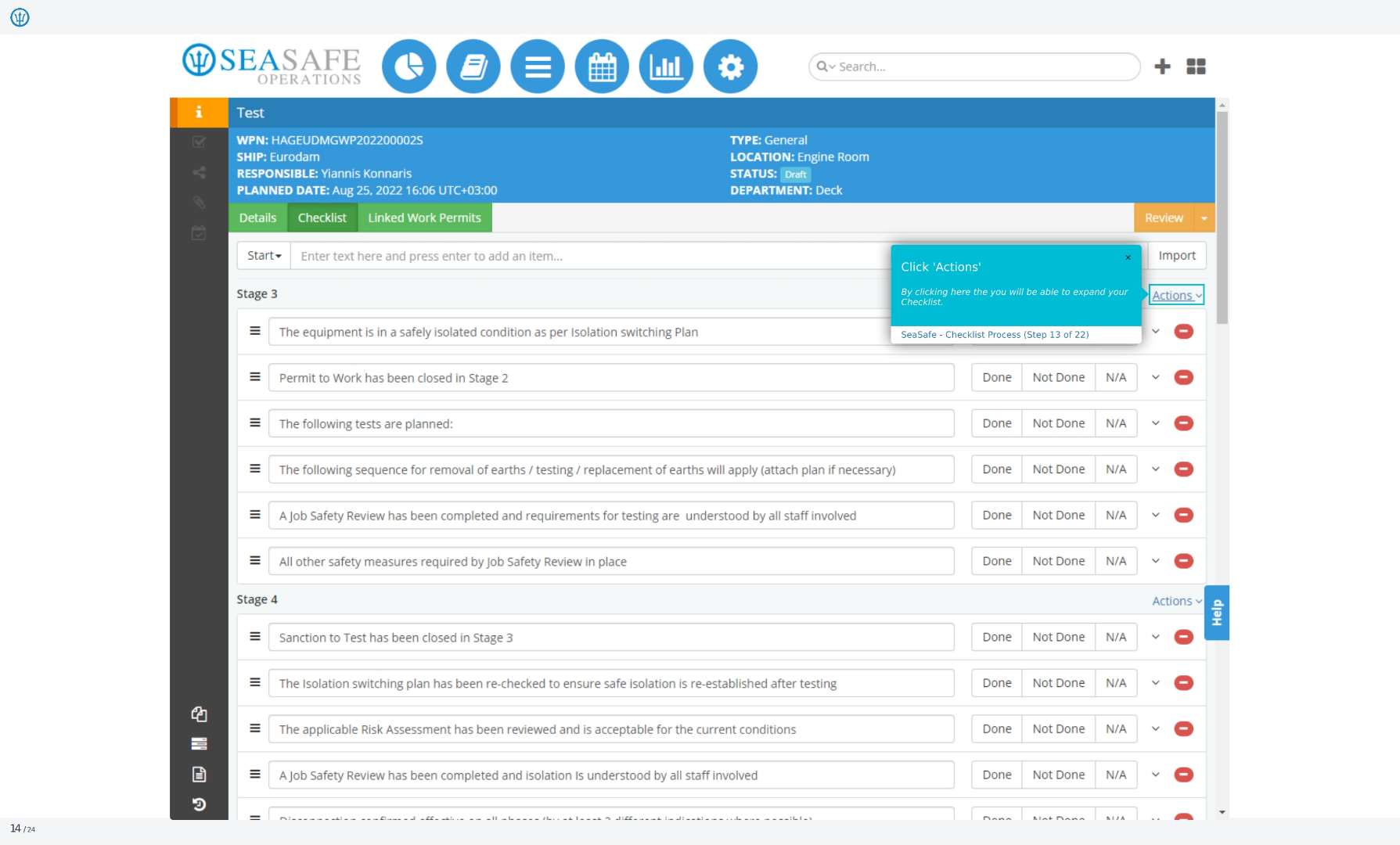Open the calendar-check sidebar icon
This screenshot has height=845, width=1400.
point(199,232)
